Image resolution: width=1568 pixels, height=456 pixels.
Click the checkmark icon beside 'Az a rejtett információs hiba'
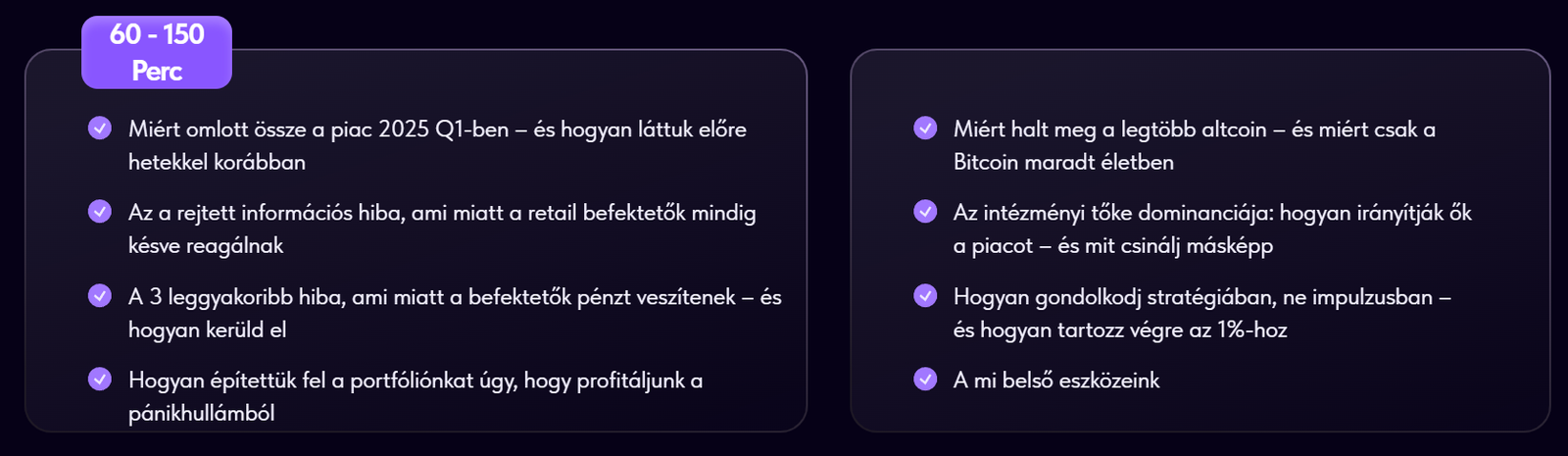100,211
